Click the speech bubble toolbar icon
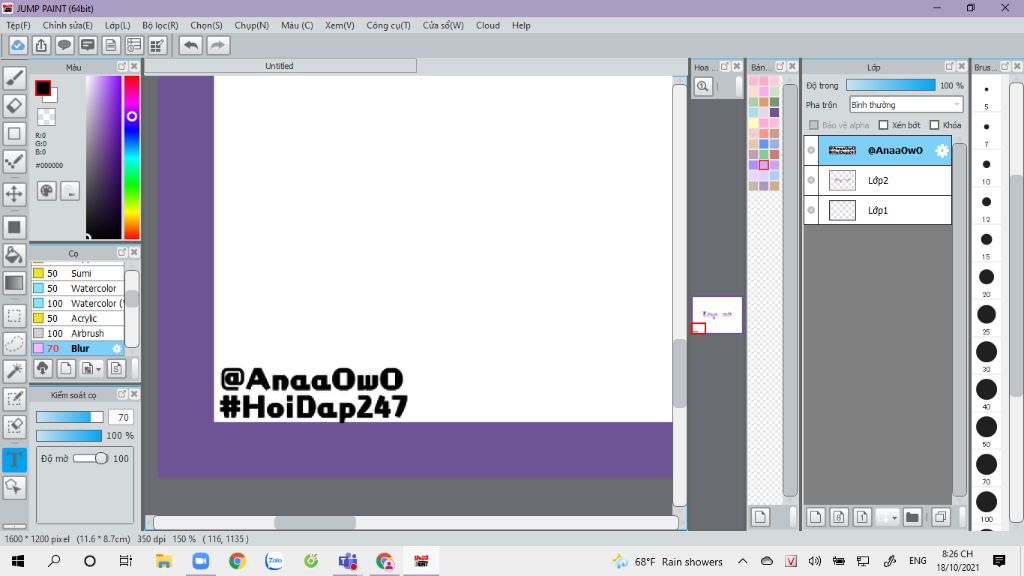Image resolution: width=1024 pixels, height=576 pixels. pos(64,45)
